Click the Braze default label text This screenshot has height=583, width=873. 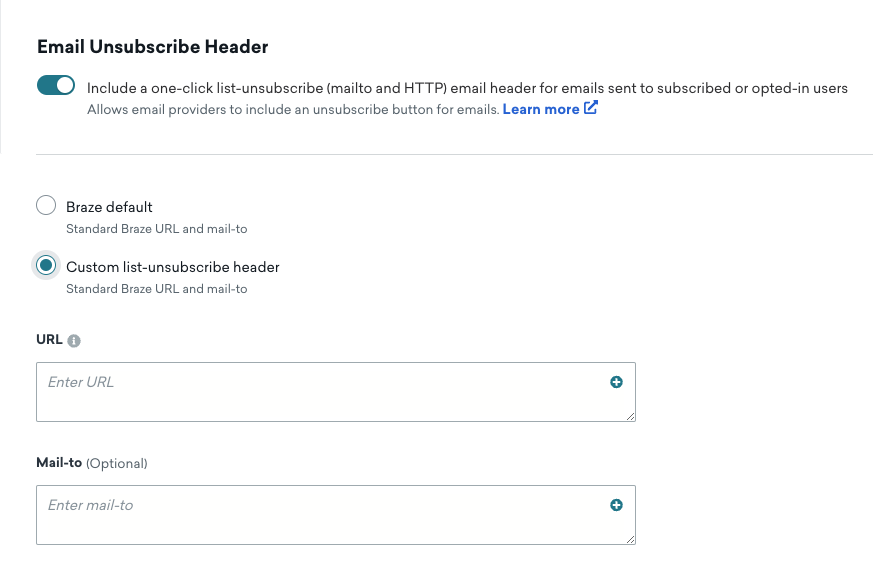coord(109,207)
